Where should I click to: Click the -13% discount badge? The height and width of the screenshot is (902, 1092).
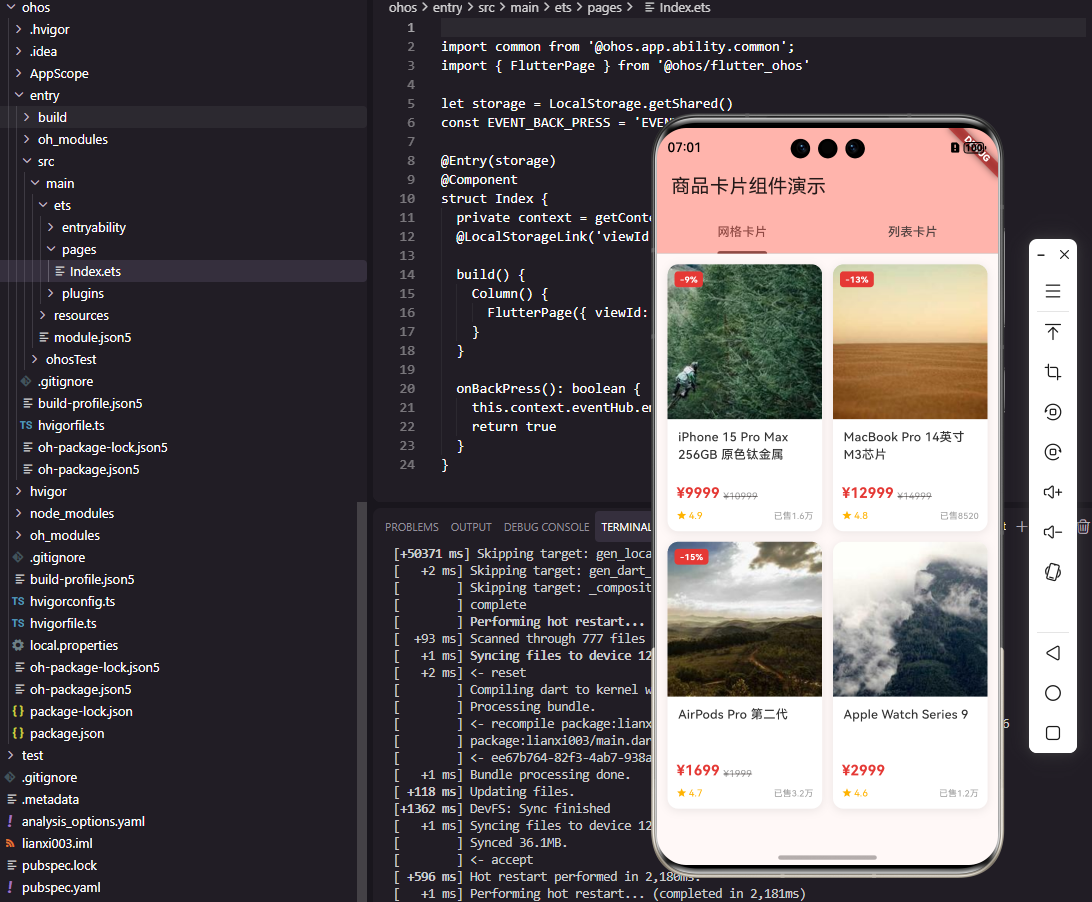point(857,279)
